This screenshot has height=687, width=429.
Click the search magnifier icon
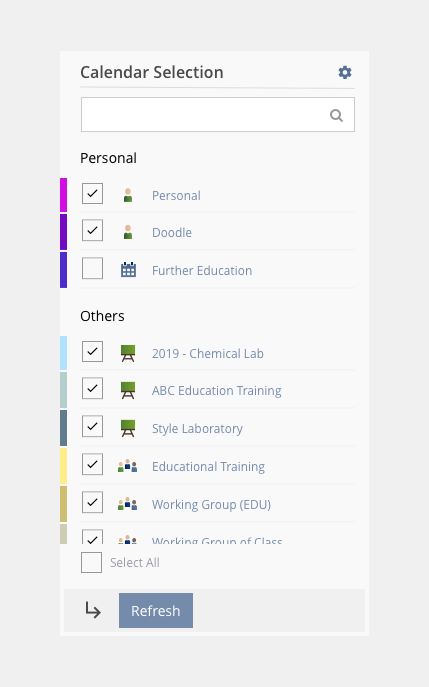click(x=336, y=115)
